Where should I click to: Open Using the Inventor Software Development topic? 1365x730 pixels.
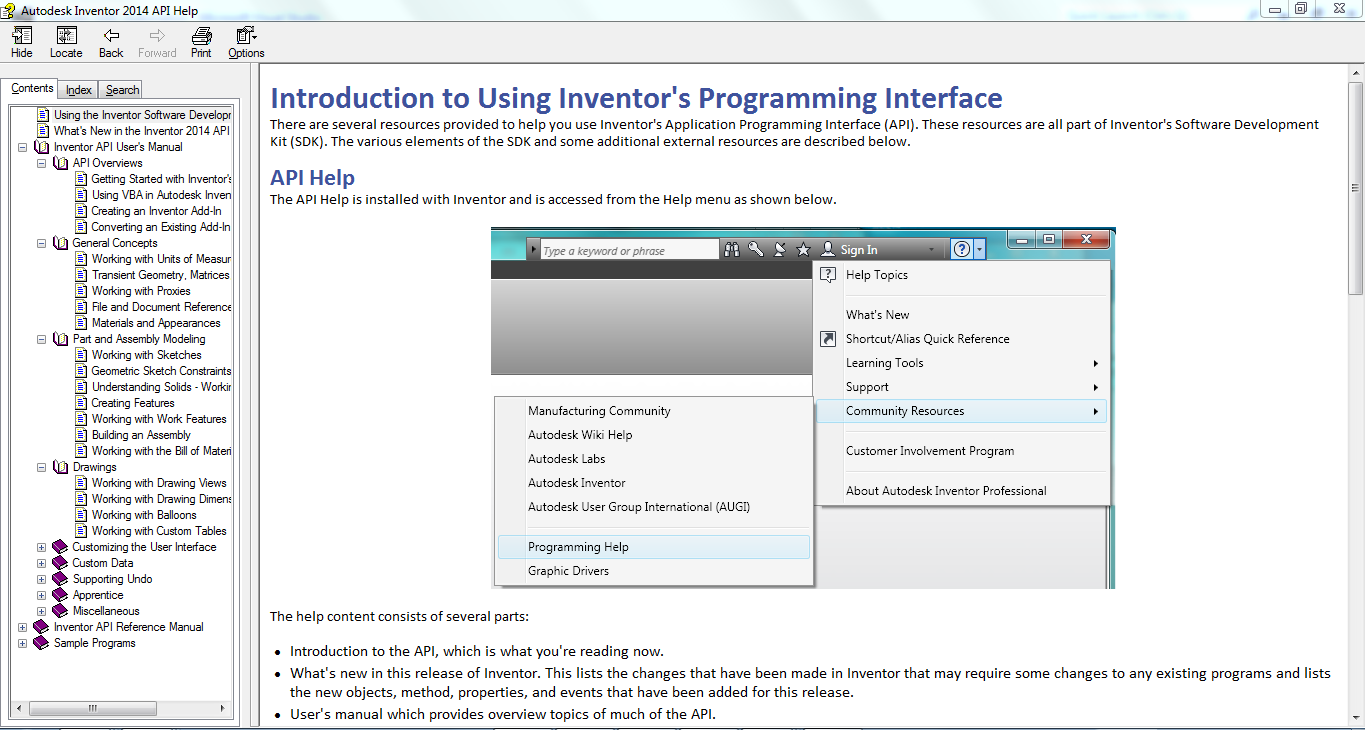(142, 115)
